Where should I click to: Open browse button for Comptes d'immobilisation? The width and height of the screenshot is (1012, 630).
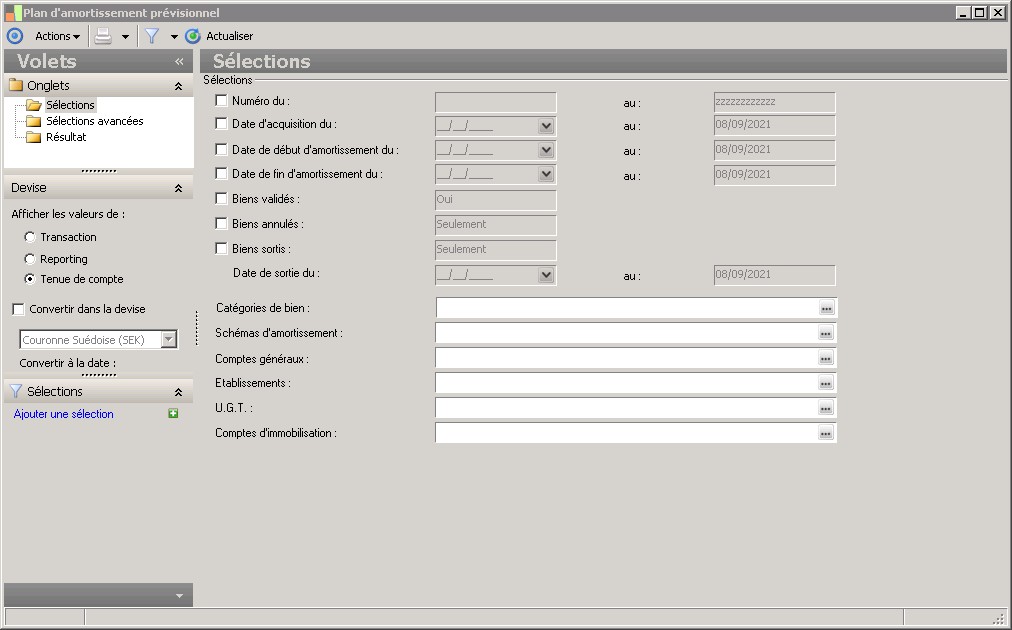(x=826, y=433)
